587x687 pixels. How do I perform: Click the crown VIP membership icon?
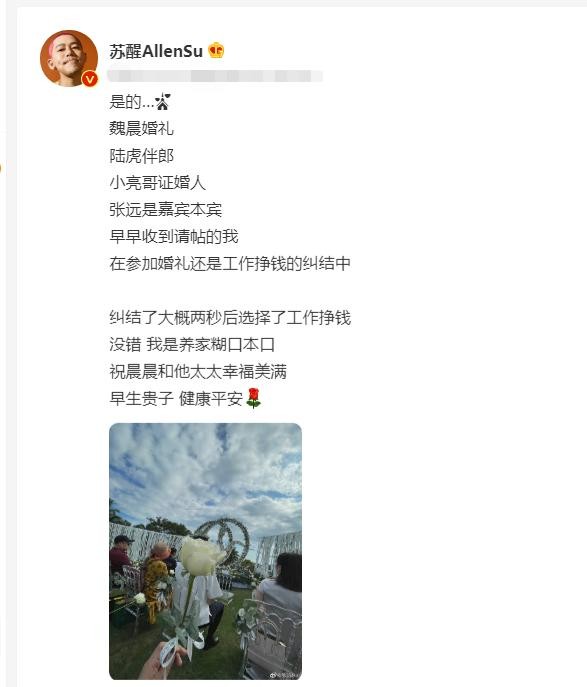[x=216, y=50]
